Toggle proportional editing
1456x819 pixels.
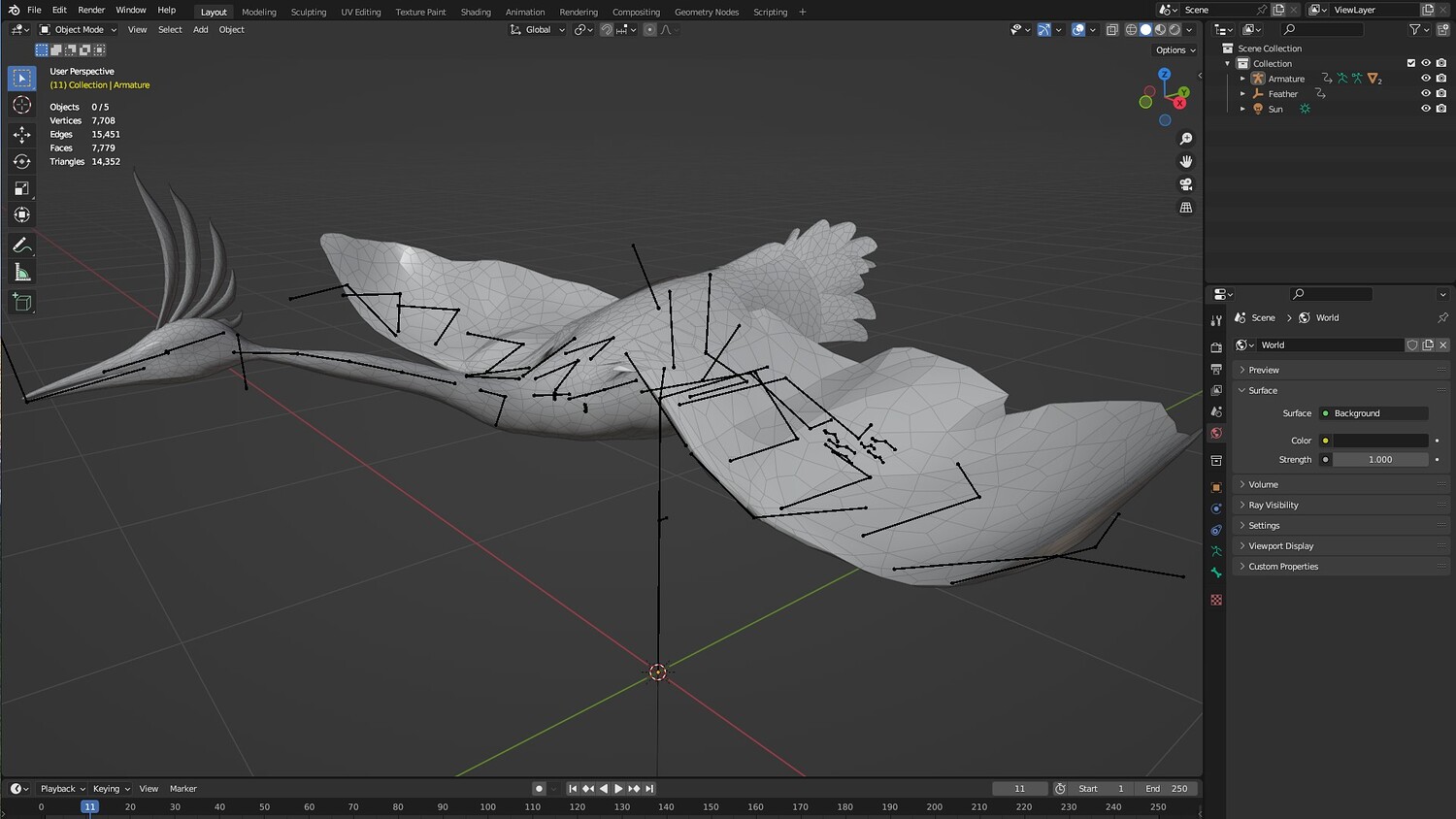[650, 30]
